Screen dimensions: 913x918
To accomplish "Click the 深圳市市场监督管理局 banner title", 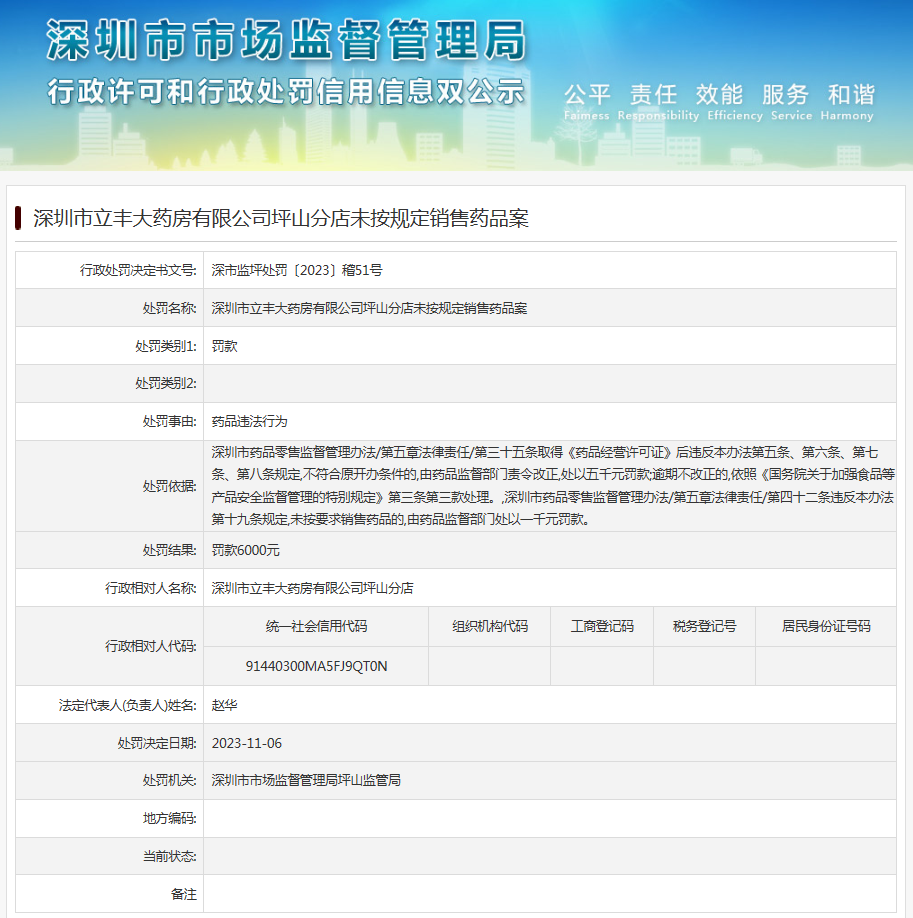I will pyautogui.click(x=286, y=40).
